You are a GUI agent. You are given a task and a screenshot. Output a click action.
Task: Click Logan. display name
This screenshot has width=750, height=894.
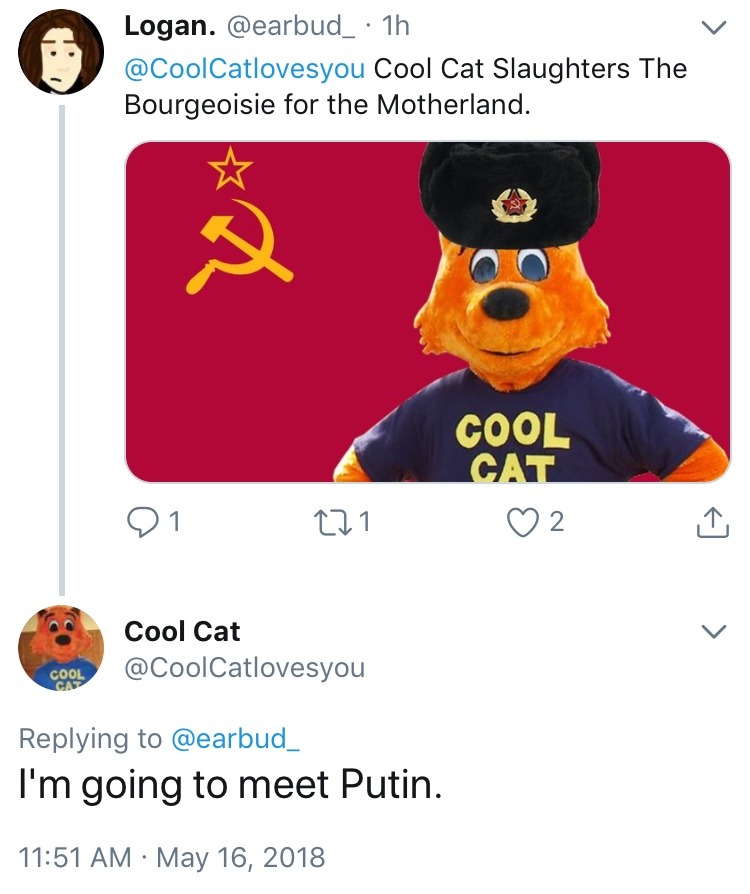pyautogui.click(x=162, y=28)
